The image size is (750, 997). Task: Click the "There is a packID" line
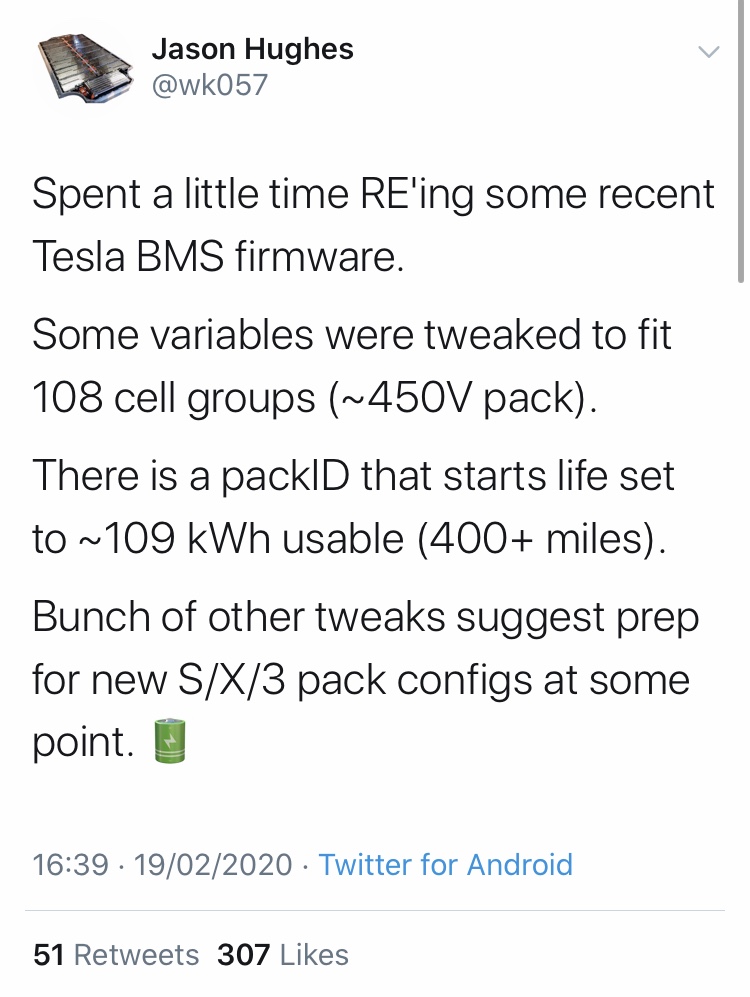tap(353, 476)
